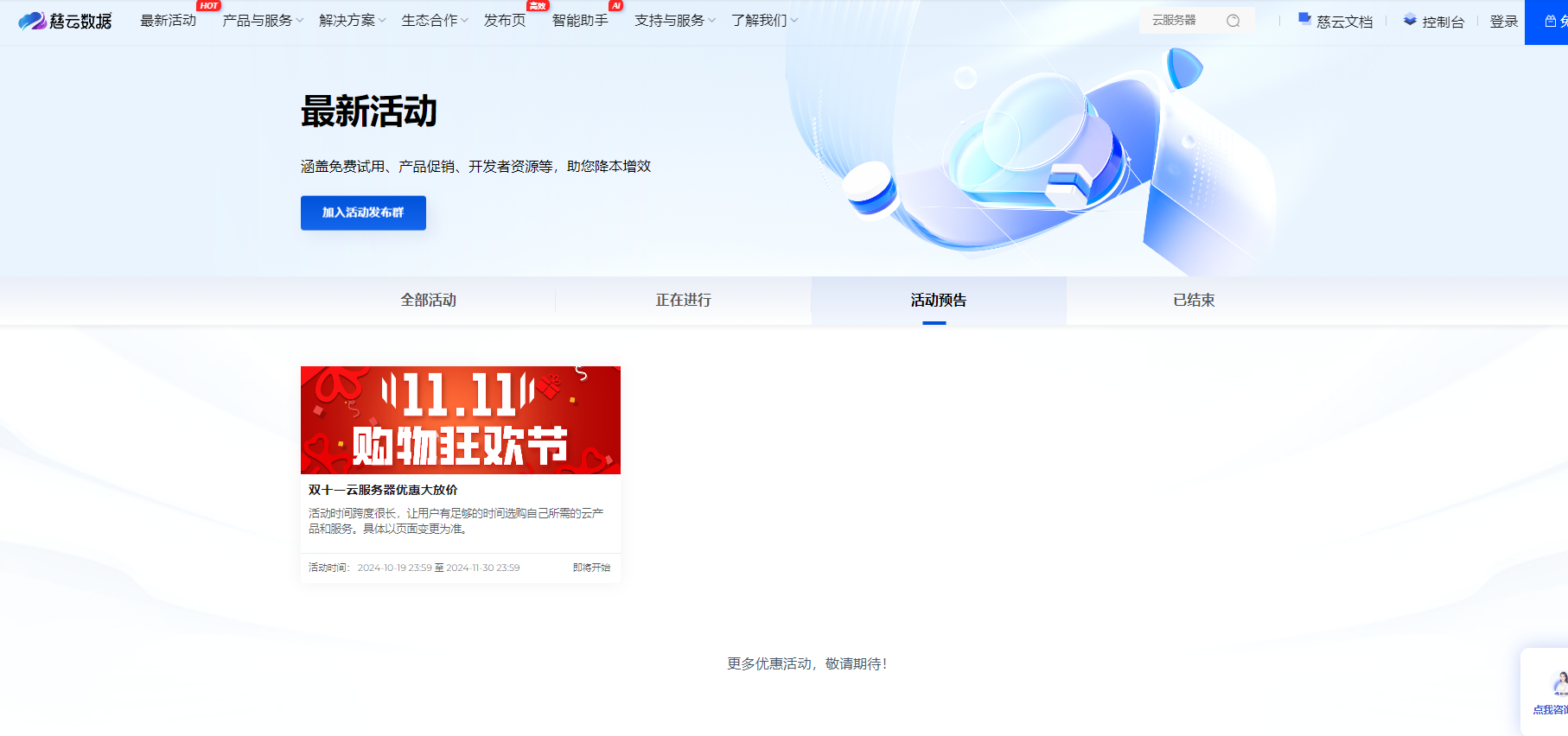The height and width of the screenshot is (736, 1568).
Task: Expand 了解我们 dropdown menu
Action: pos(764,21)
